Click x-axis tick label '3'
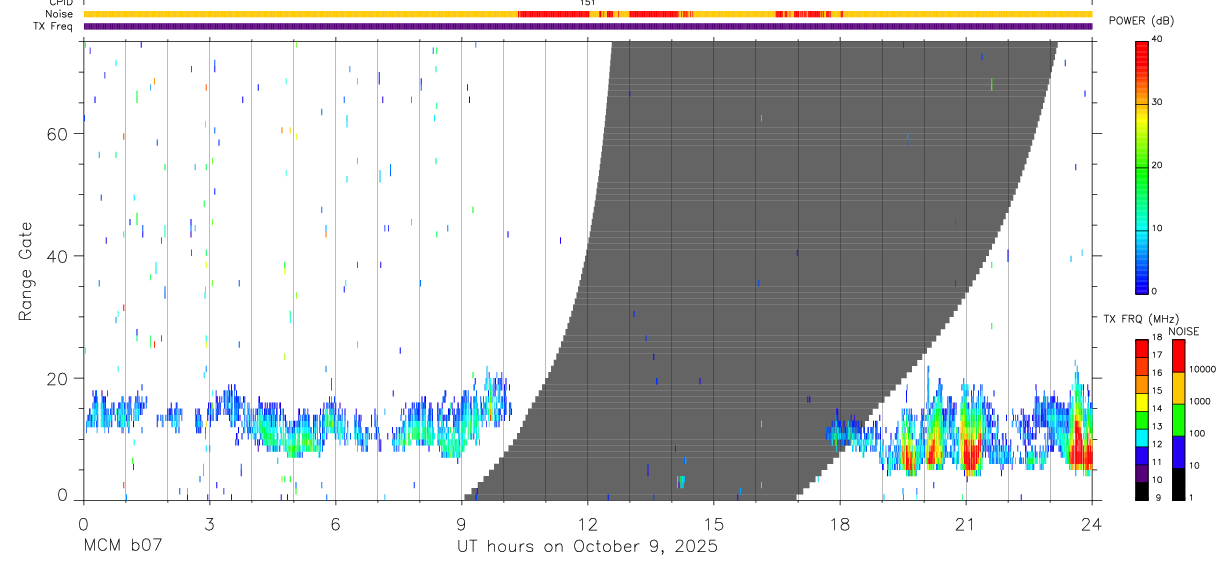Screen dimensions: 1228x567 click(x=209, y=523)
